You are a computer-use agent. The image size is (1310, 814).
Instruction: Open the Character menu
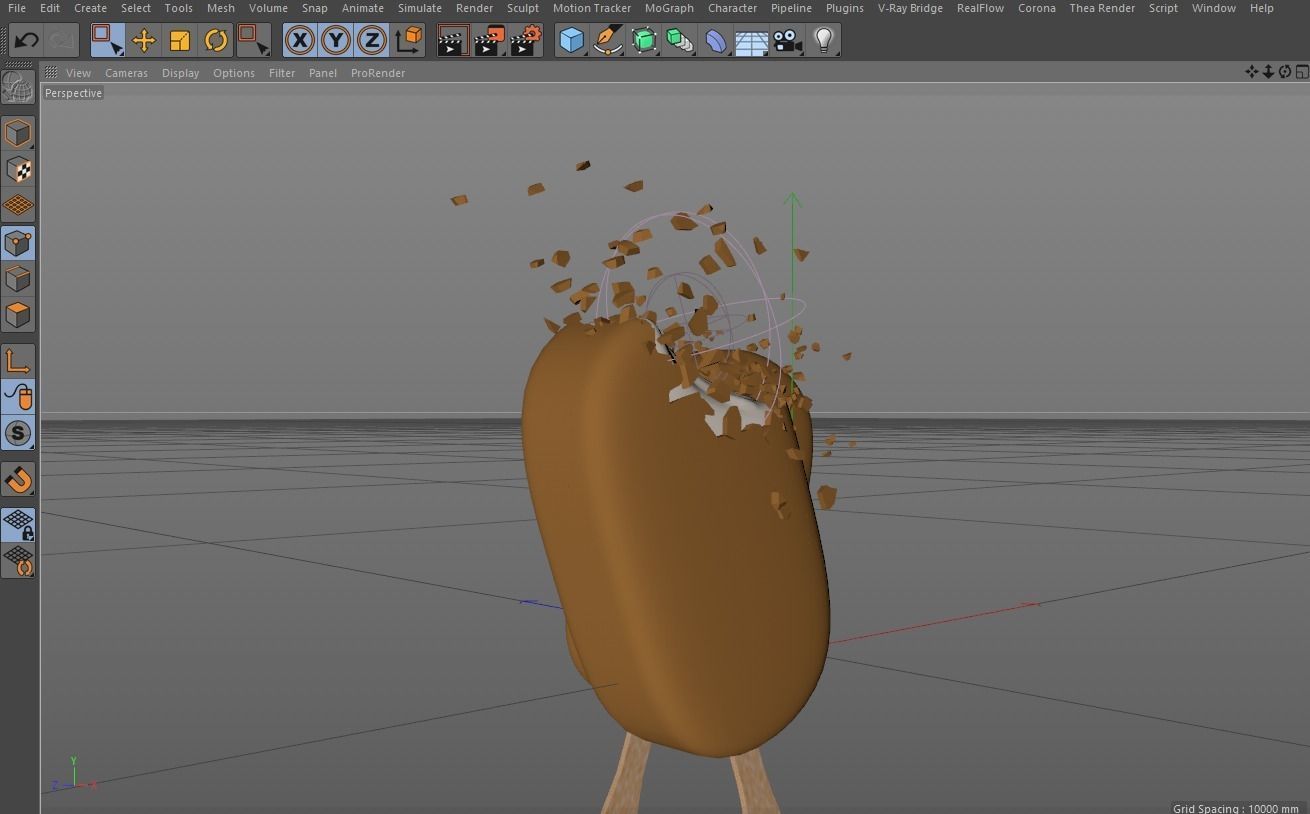[732, 8]
